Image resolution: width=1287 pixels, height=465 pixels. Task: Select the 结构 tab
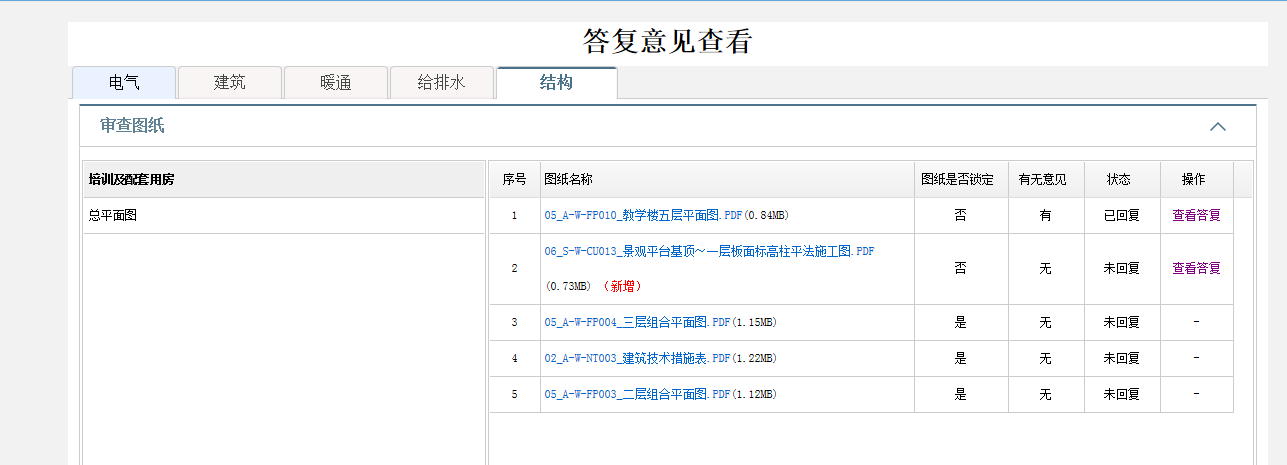point(556,83)
